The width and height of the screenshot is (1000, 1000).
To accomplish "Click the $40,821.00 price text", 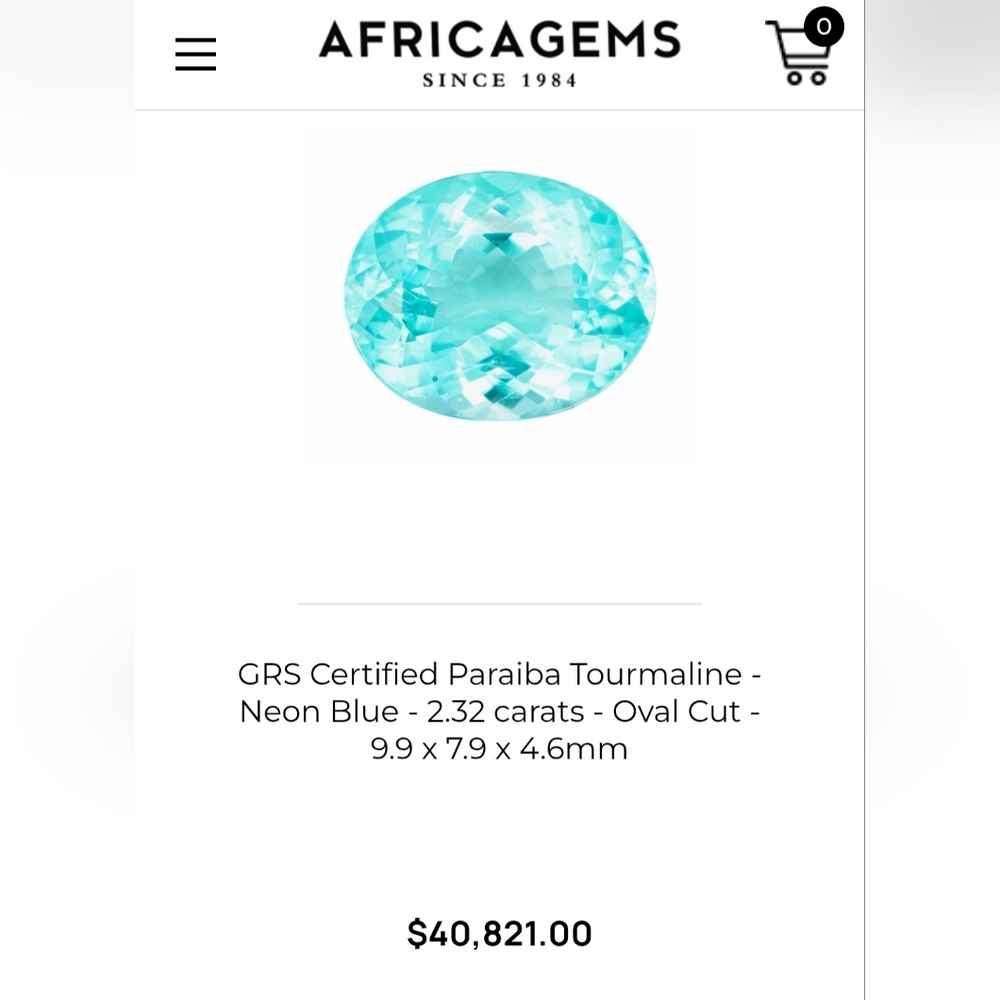I will 500,932.
